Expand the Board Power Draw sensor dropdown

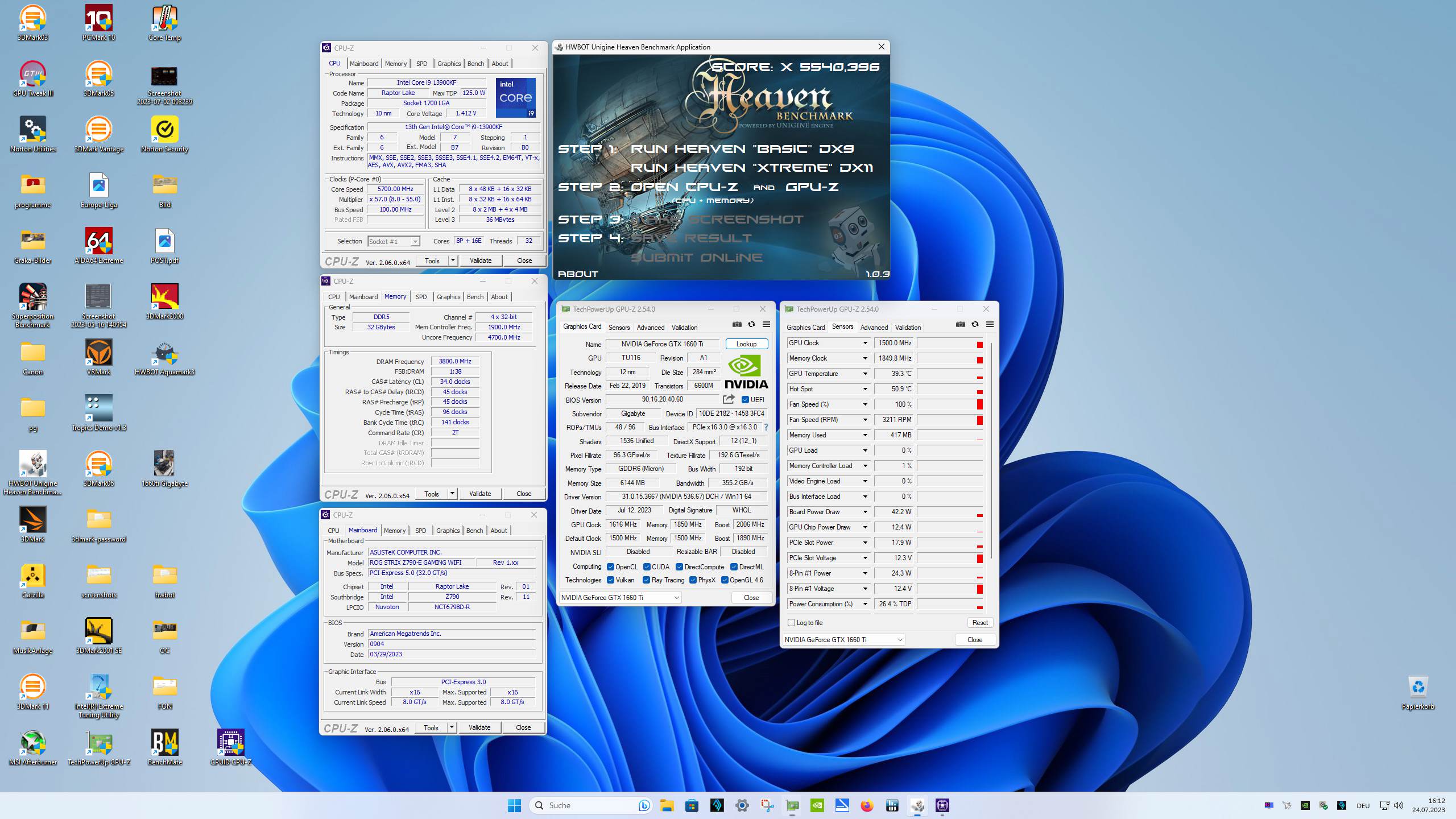click(865, 512)
